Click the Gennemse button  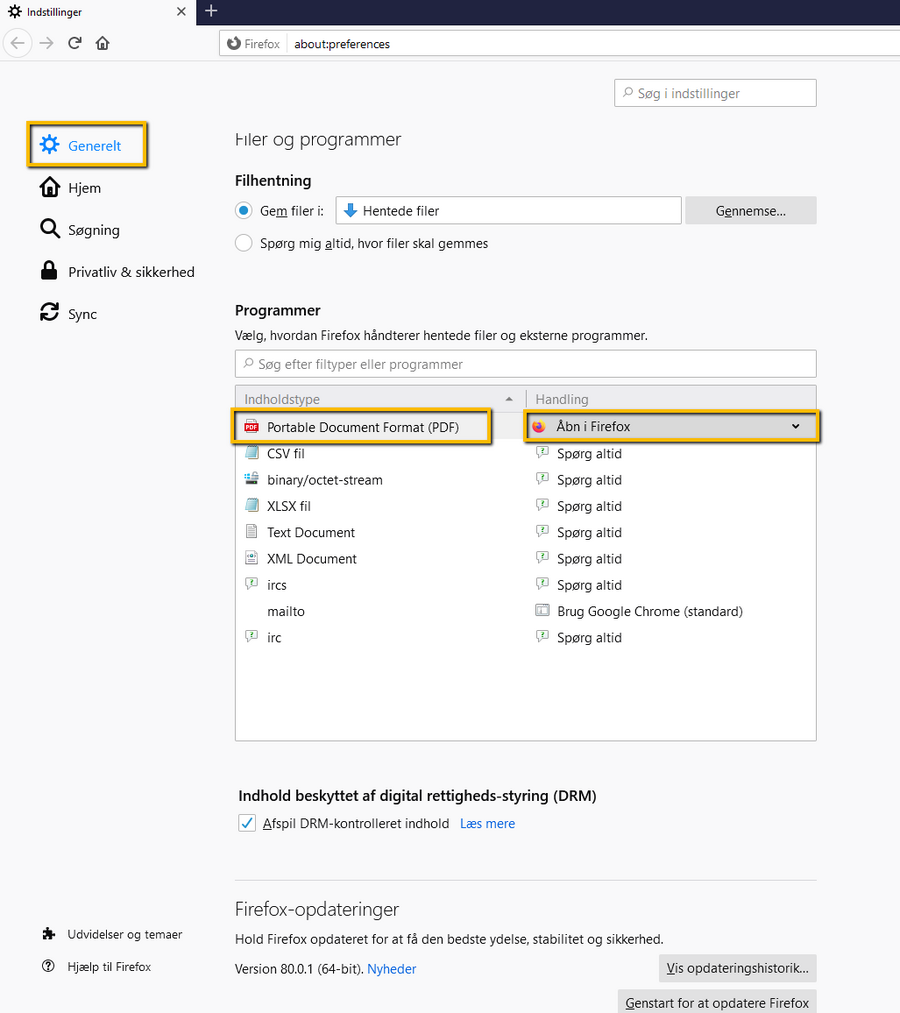coord(751,211)
